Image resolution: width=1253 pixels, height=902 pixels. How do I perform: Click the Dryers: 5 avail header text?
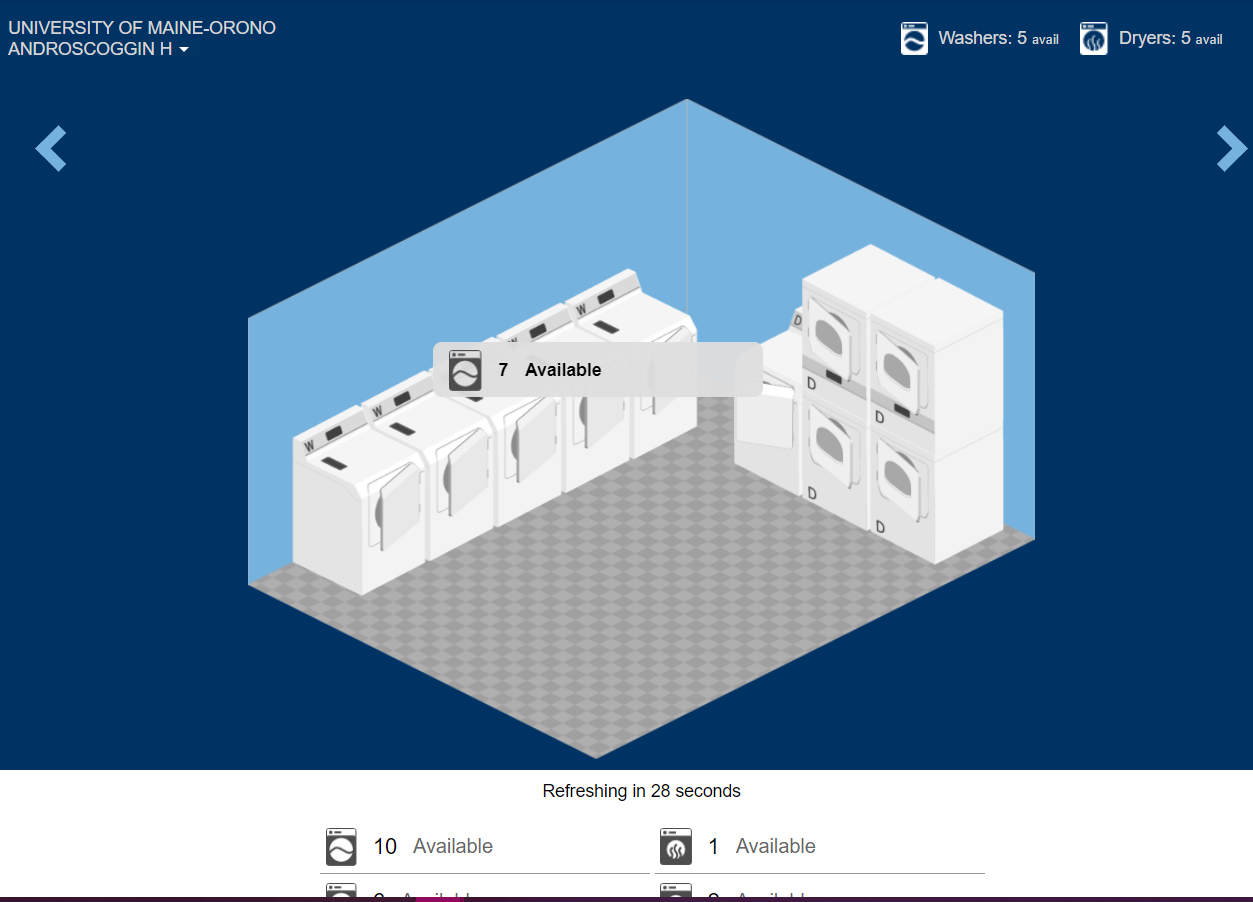click(1170, 38)
